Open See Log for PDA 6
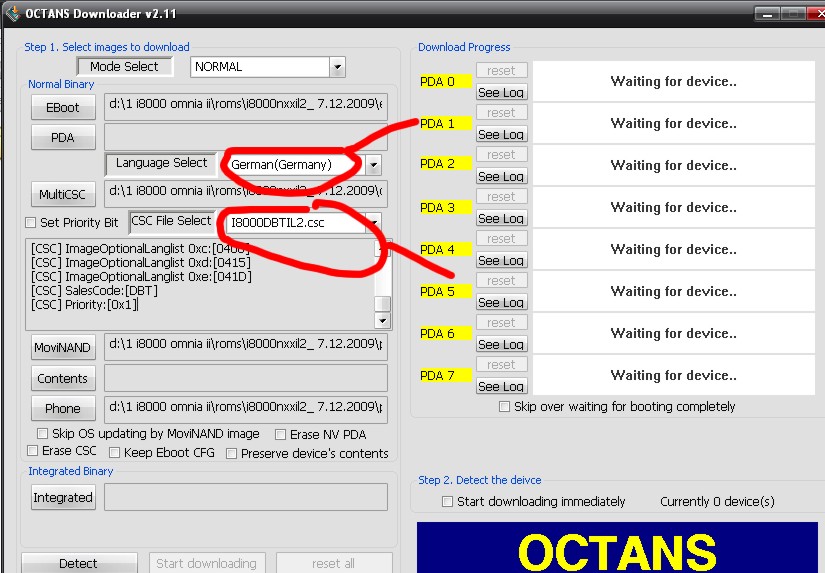The width and height of the screenshot is (825, 573). [x=501, y=345]
